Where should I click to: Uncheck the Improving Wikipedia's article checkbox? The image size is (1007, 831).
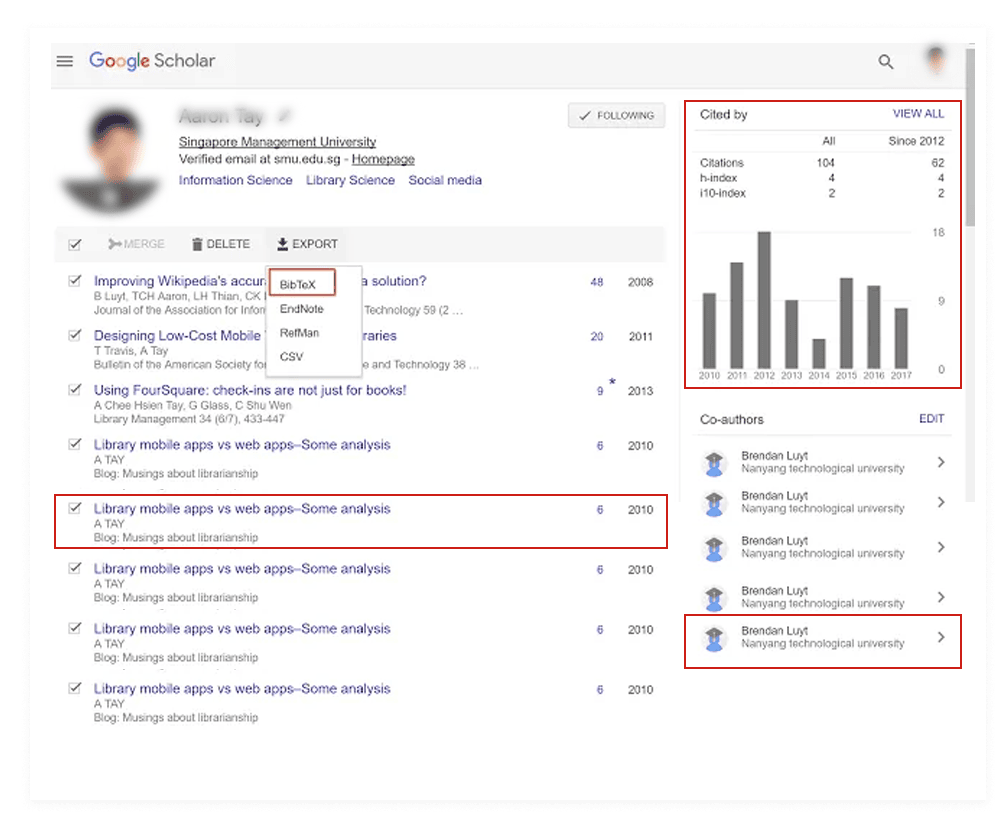75,281
